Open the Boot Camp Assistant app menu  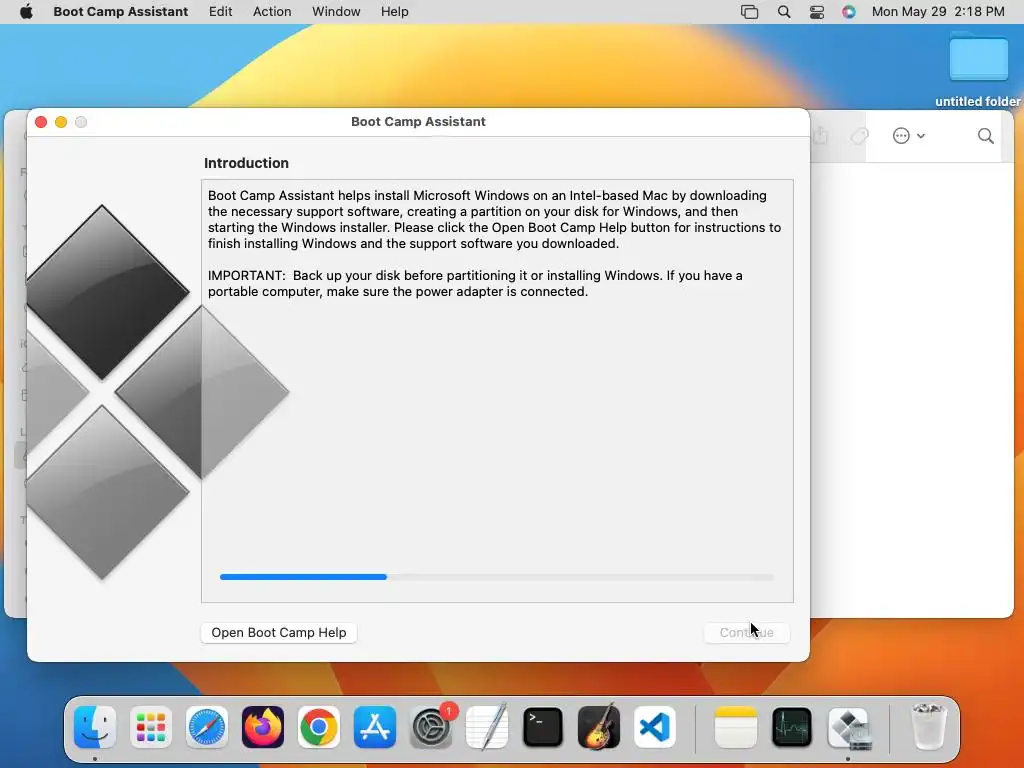point(121,12)
